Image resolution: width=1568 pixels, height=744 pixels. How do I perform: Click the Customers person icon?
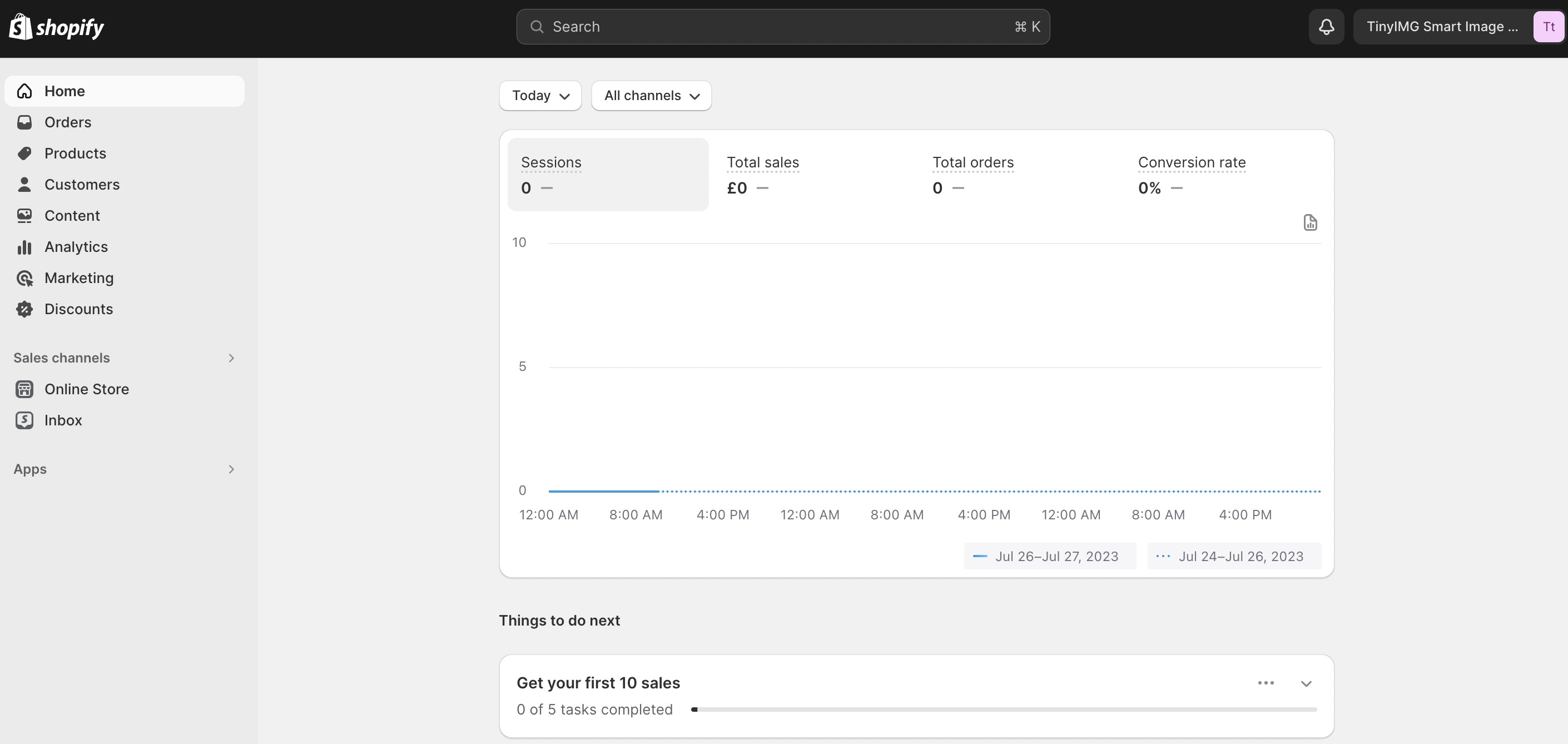24,185
